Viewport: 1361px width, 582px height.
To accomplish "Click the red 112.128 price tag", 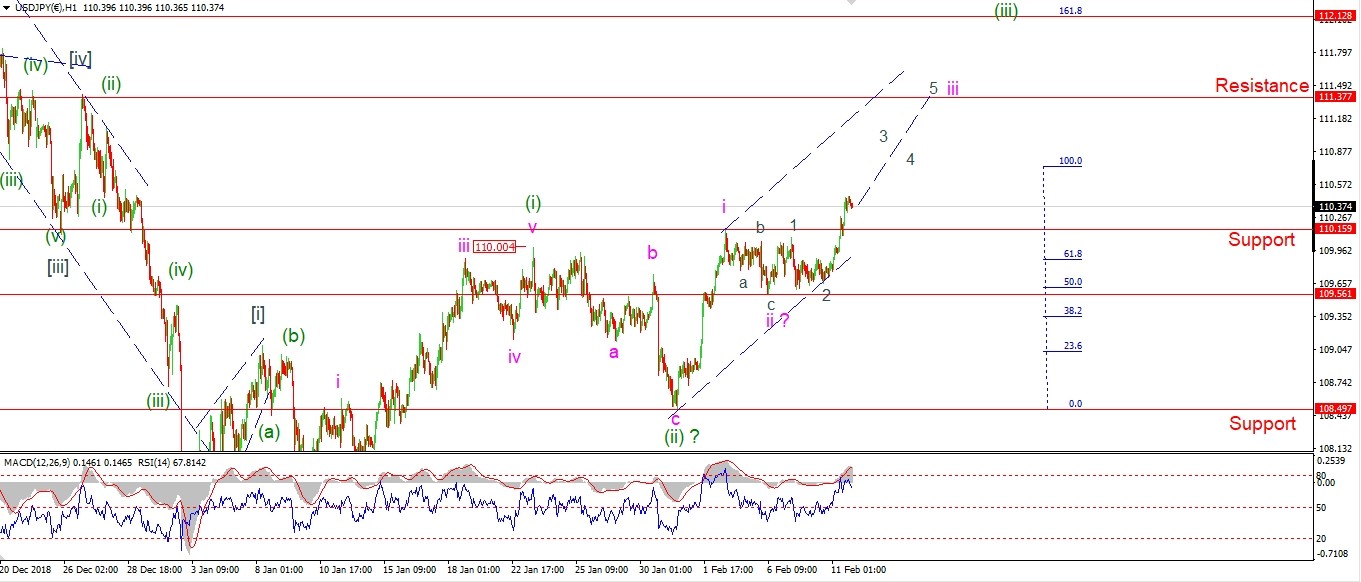I will 1336,17.
